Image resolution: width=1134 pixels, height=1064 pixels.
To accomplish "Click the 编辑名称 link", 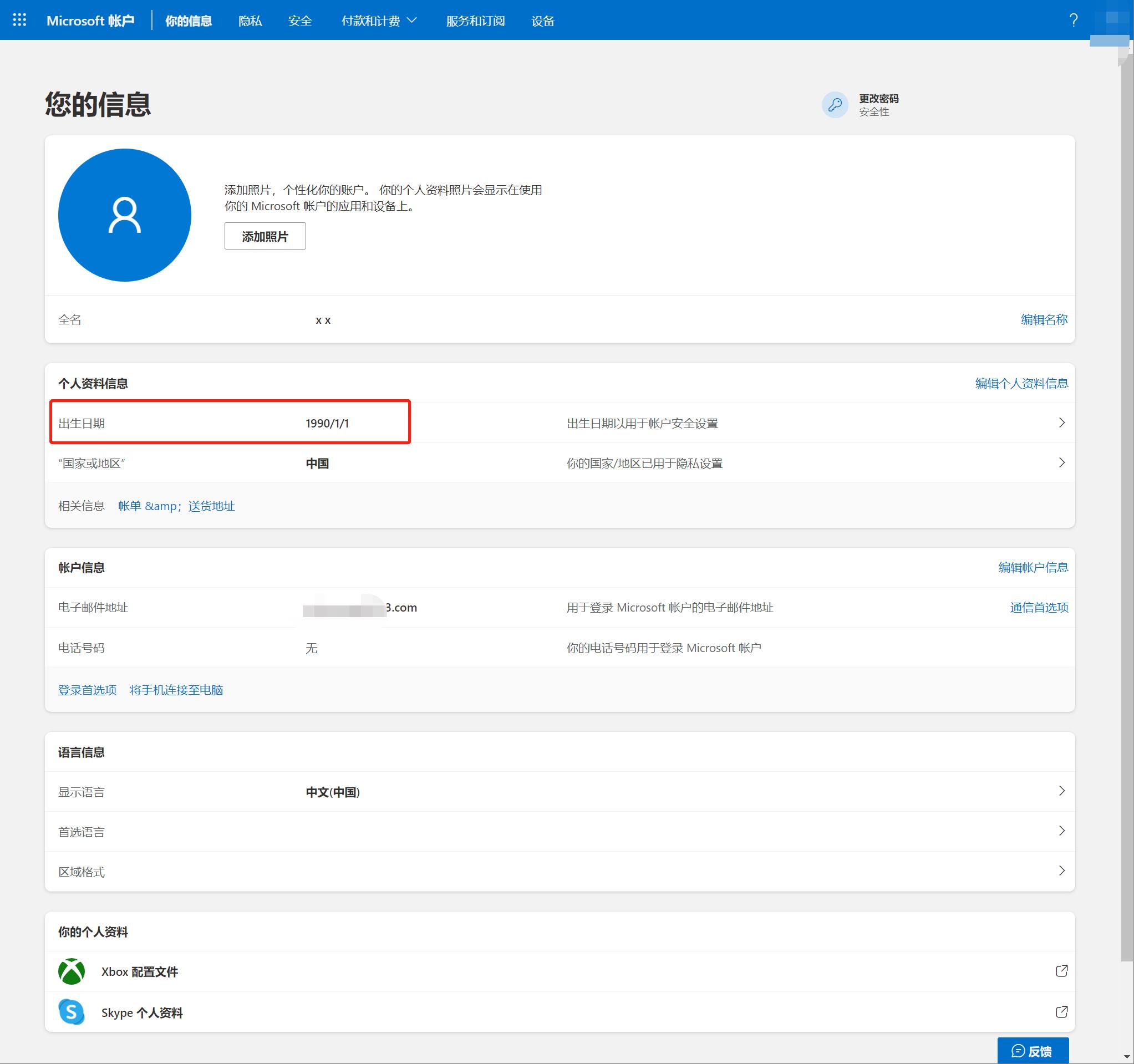I will point(1044,319).
